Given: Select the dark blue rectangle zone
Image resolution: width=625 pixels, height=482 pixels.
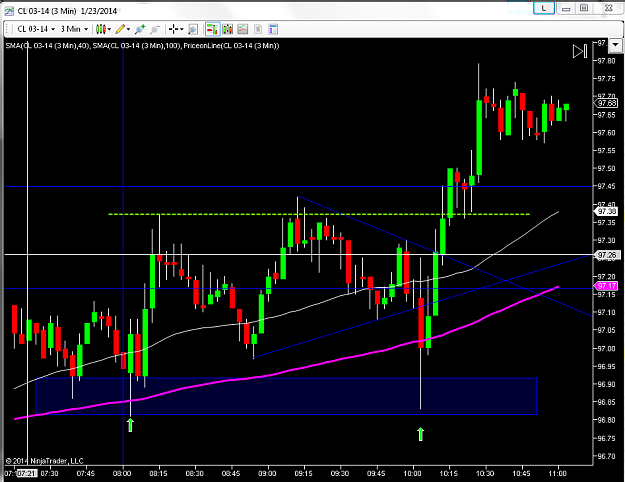Looking at the screenshot, I should [286, 396].
